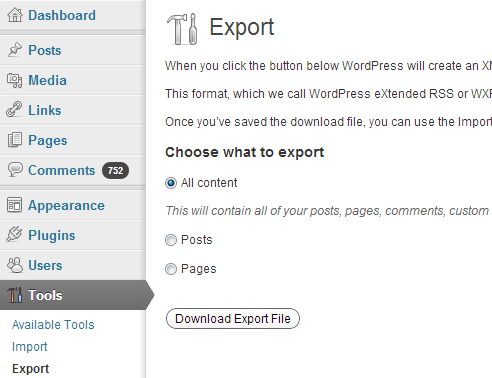Click the 752 pending comments badge
This screenshot has height=378, width=492.
click(x=115, y=170)
